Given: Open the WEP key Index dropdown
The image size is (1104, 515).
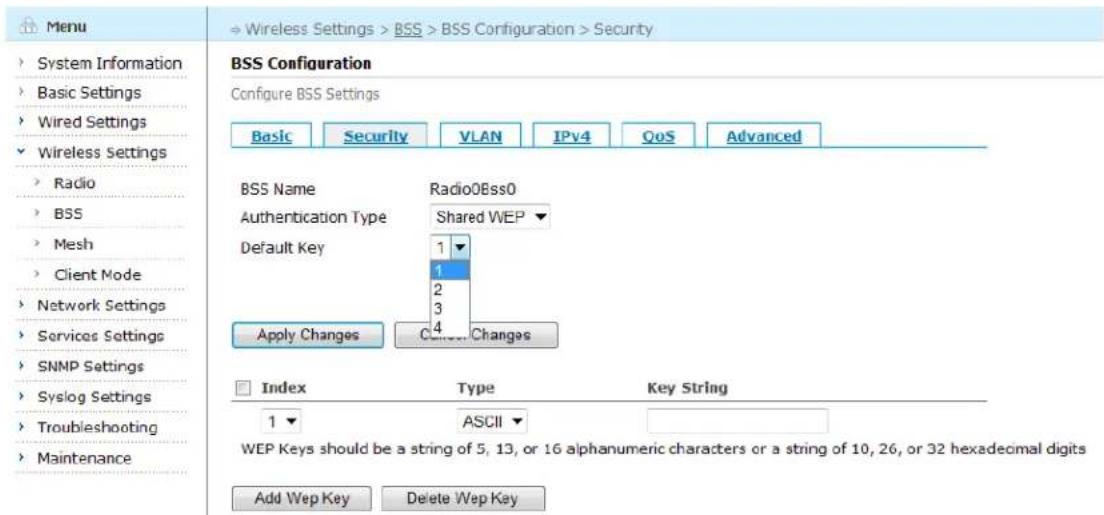Looking at the screenshot, I should 282,423.
